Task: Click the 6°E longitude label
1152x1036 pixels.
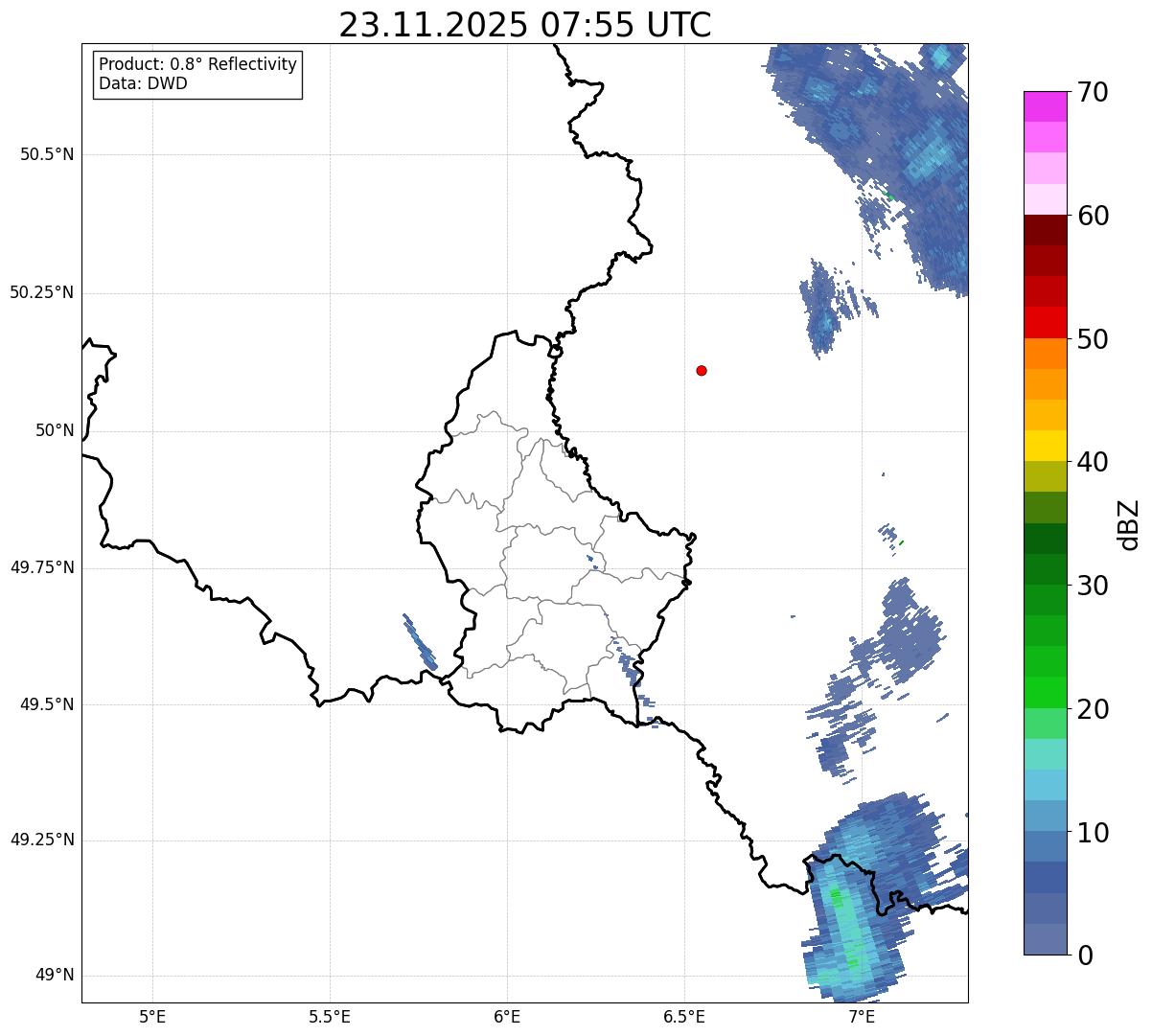Action: click(507, 1016)
